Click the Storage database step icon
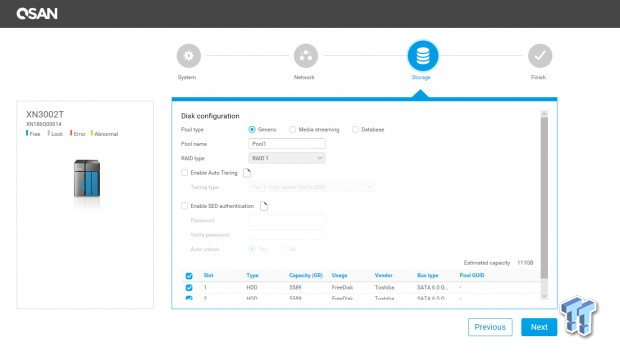Image resolution: width=620 pixels, height=360 pixels. pos(423,56)
